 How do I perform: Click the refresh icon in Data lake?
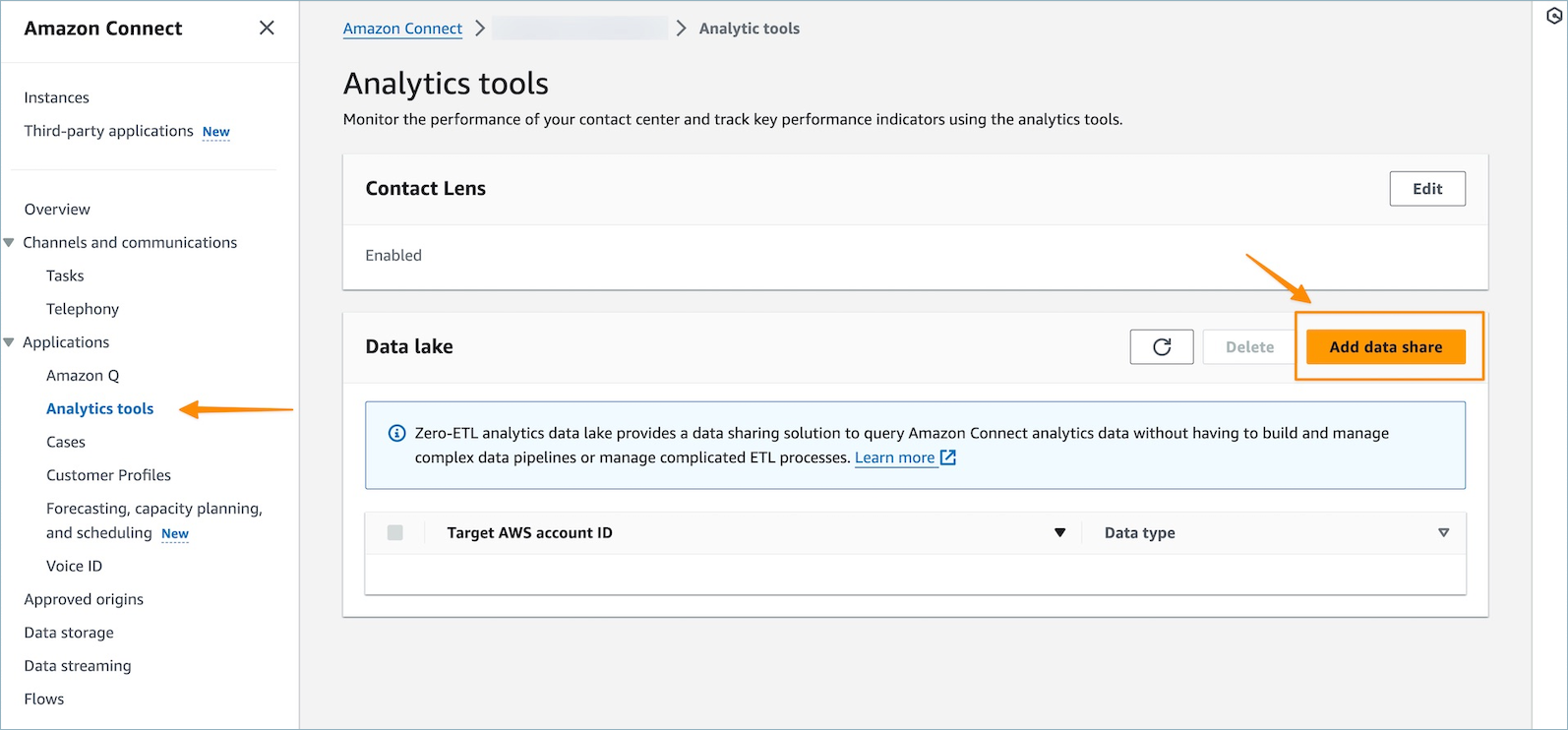point(1162,347)
